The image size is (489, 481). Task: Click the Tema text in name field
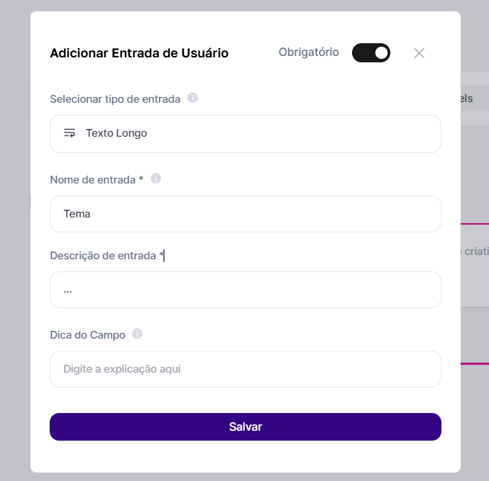(x=77, y=214)
